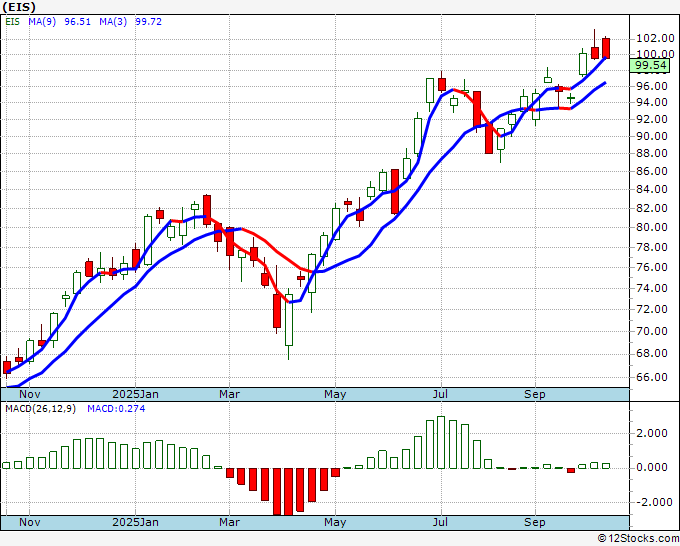Click the 84.00 price axis label
Image resolution: width=680 pixels, height=546 pixels.
click(x=652, y=189)
